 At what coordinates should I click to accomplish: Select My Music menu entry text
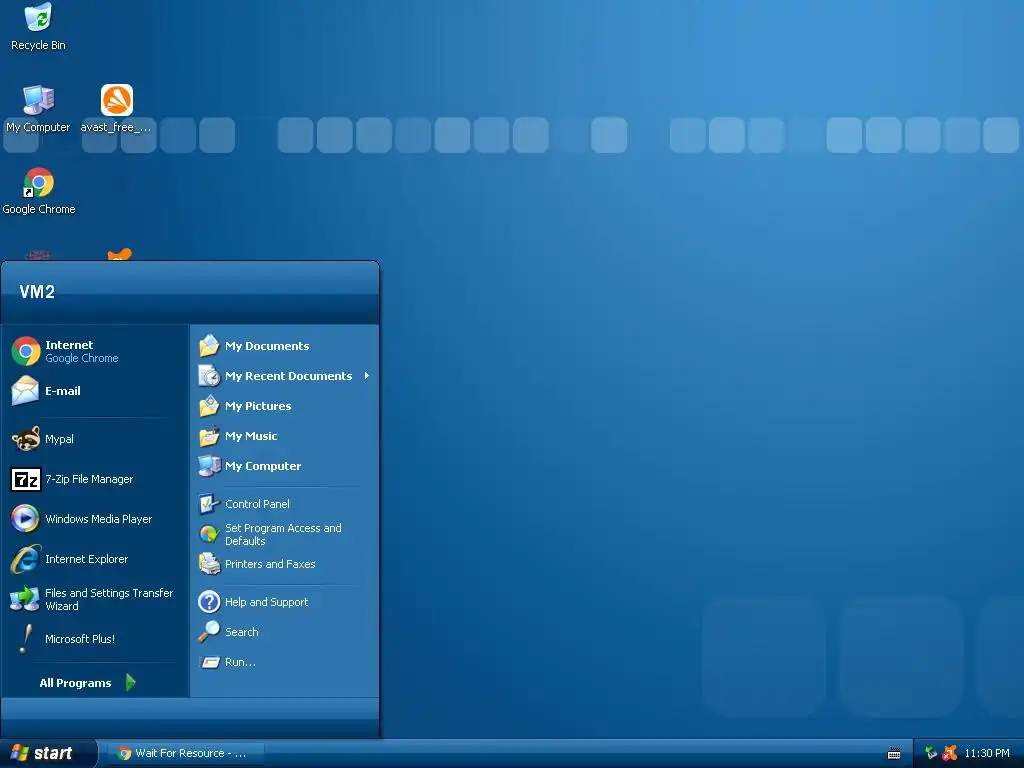pyautogui.click(x=251, y=436)
